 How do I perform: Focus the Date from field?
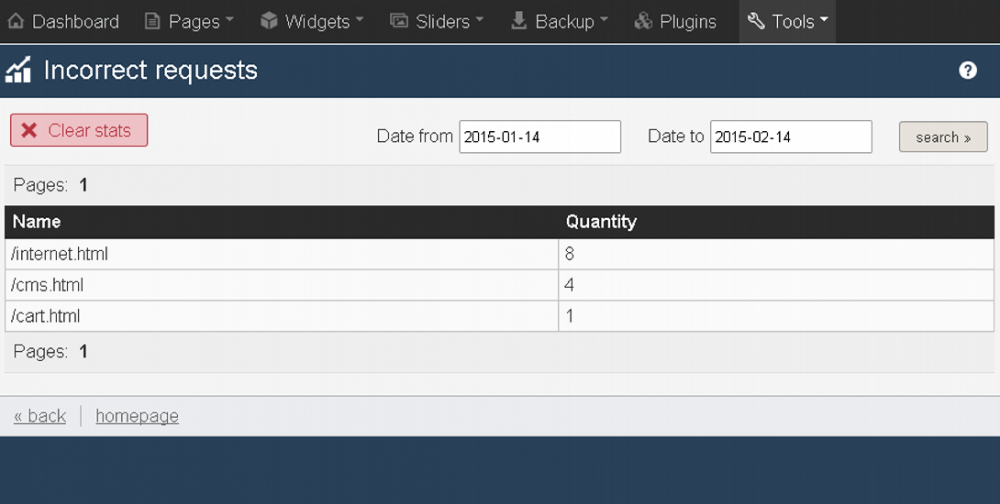pos(540,137)
